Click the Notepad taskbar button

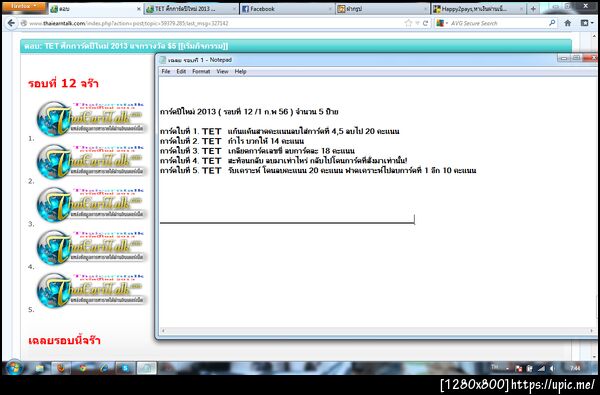[x=147, y=368]
